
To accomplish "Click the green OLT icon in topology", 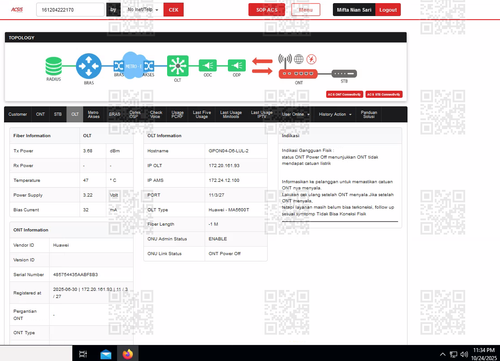I will [178, 66].
